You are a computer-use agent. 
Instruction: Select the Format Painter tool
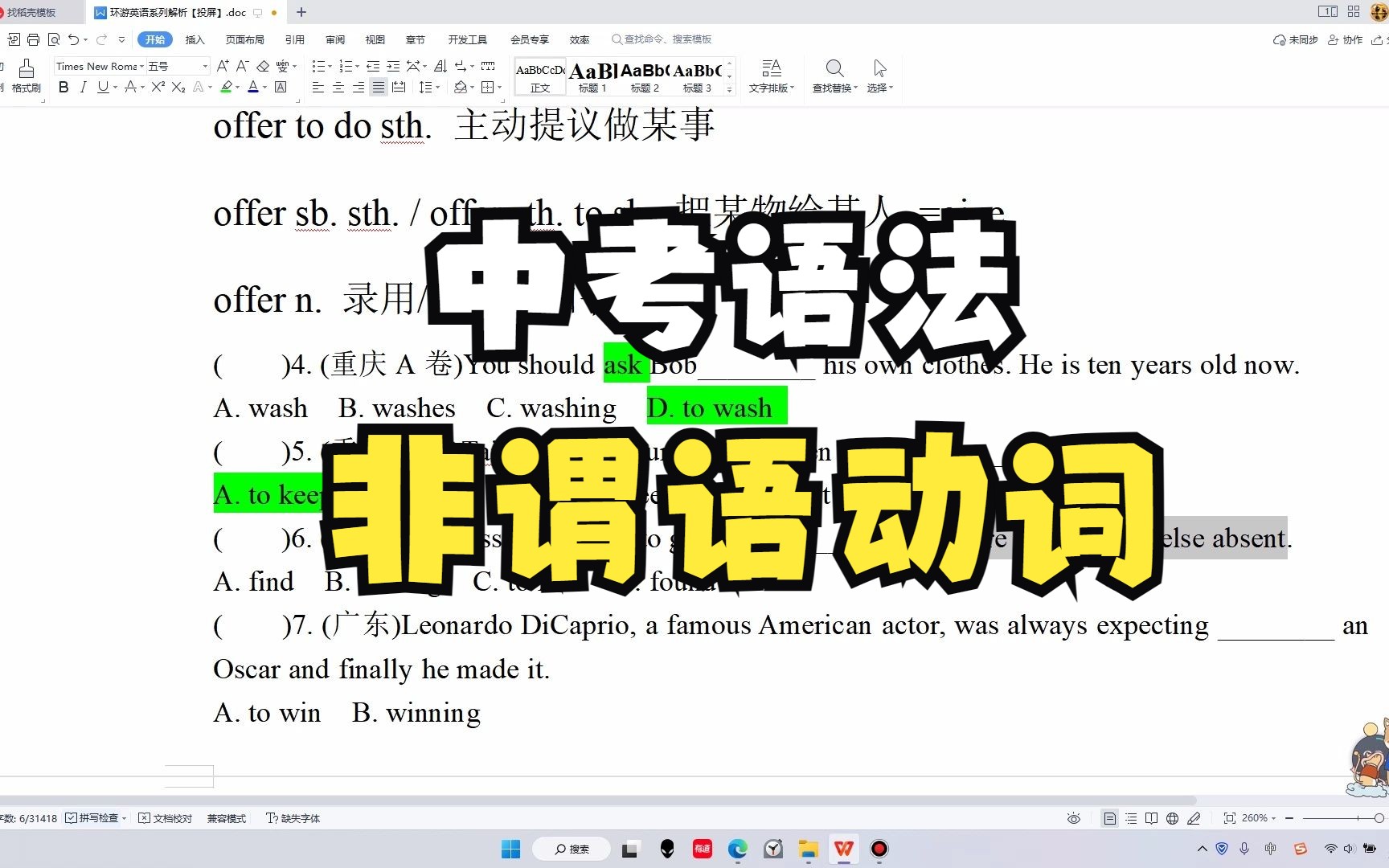27,76
